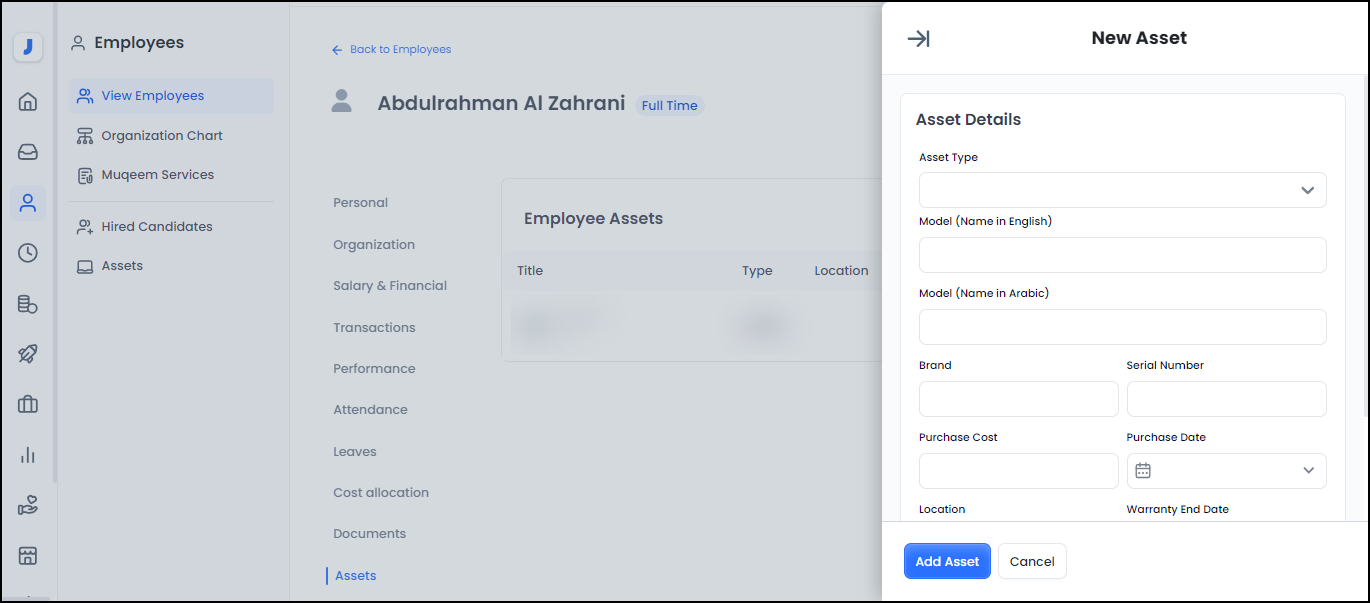Click the home icon in left rail
The width and height of the screenshot is (1370, 603).
click(28, 101)
